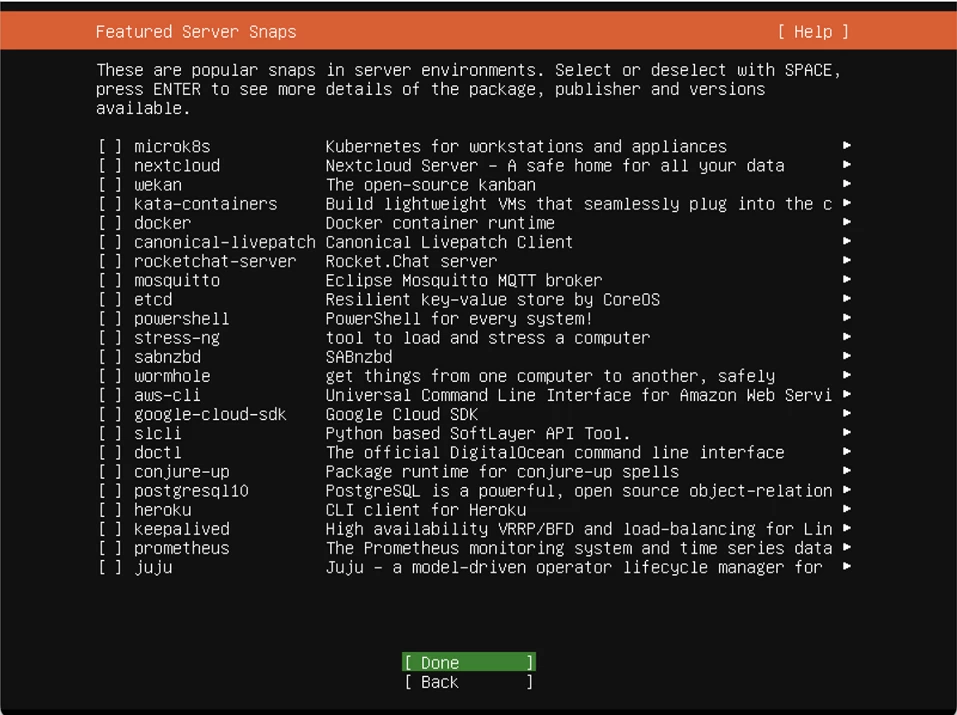Viewport: 957px width, 715px height.
Task: Open the Help menu in header
Action: (813, 32)
